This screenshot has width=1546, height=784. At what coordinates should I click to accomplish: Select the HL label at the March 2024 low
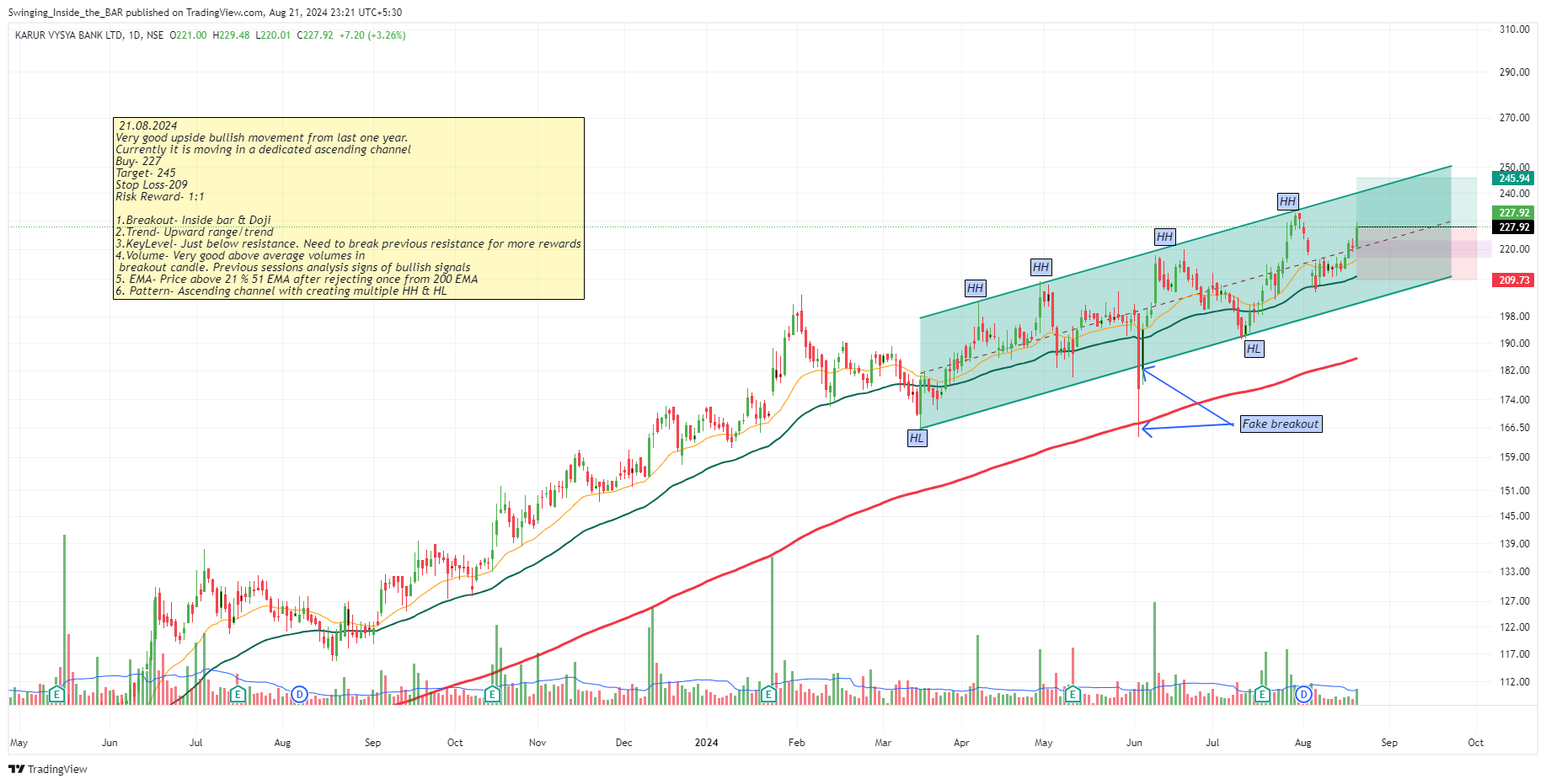click(x=917, y=438)
